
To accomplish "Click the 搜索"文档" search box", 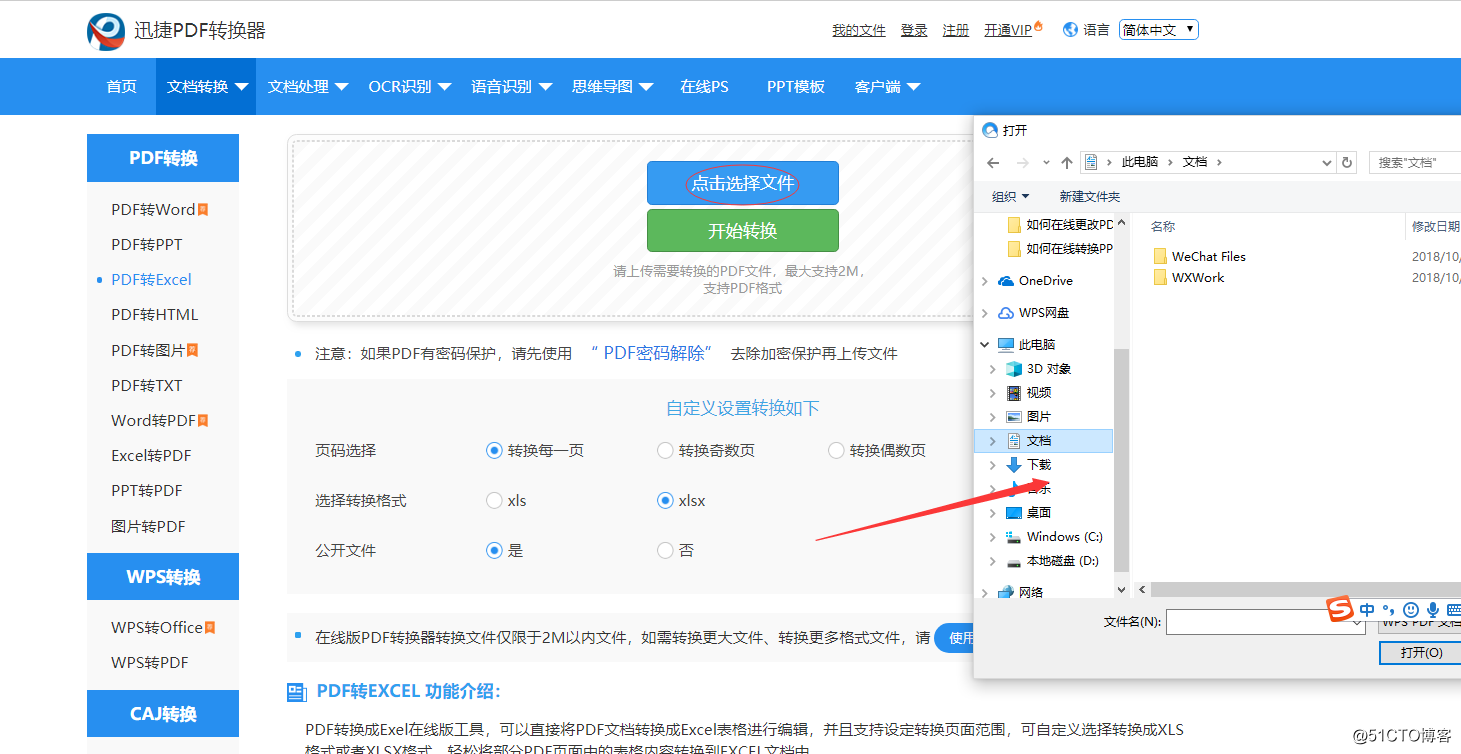I will [1415, 162].
